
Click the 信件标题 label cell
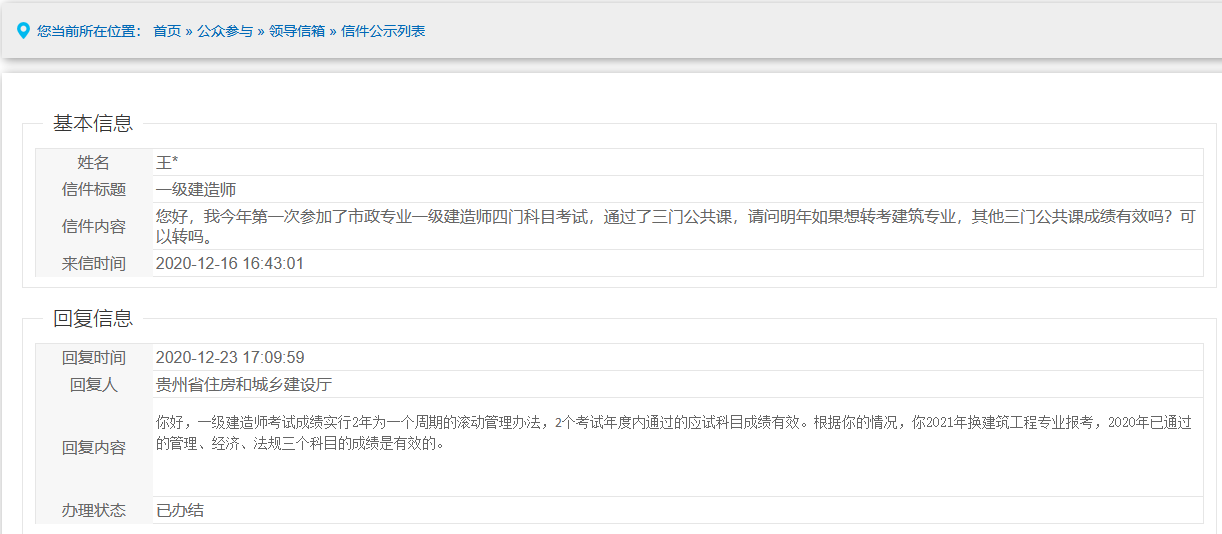(x=94, y=190)
